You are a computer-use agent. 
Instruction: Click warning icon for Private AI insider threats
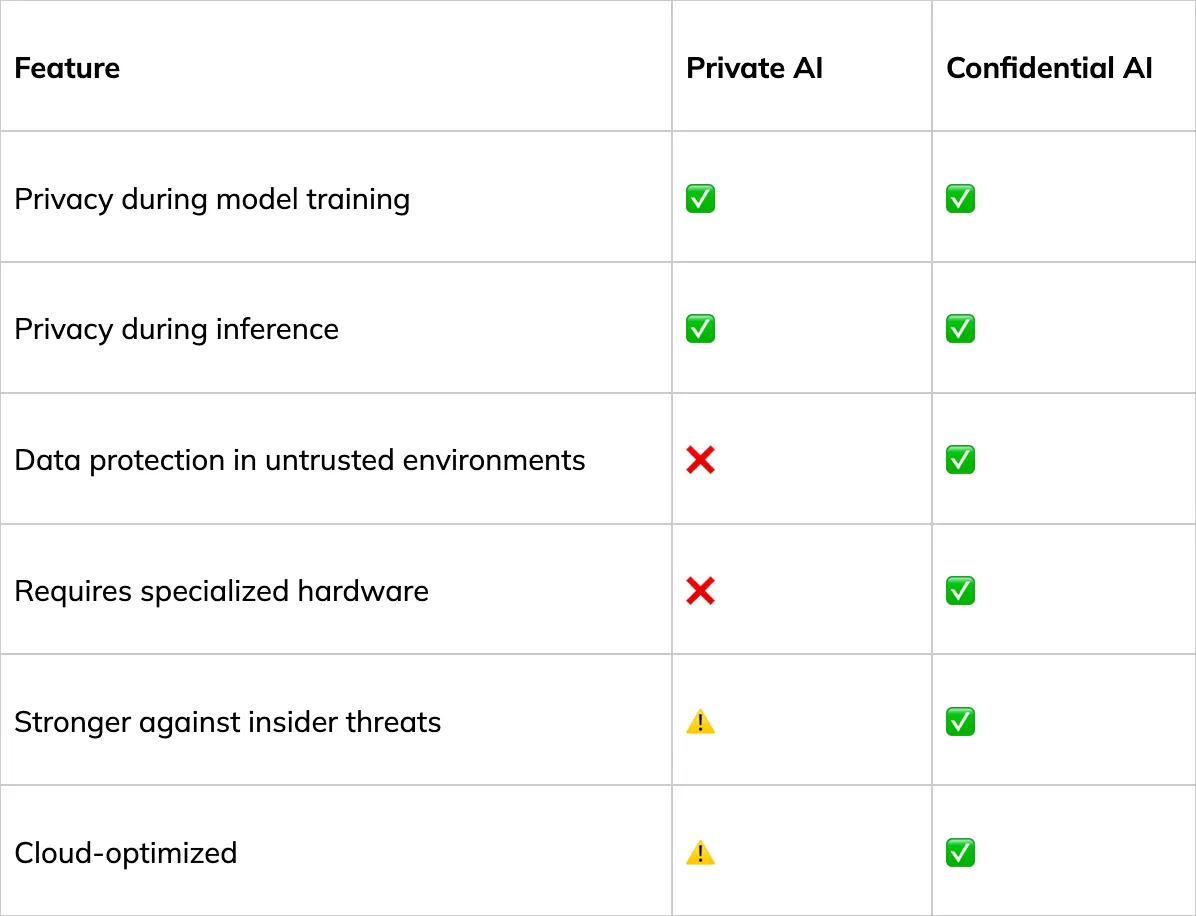click(x=700, y=722)
